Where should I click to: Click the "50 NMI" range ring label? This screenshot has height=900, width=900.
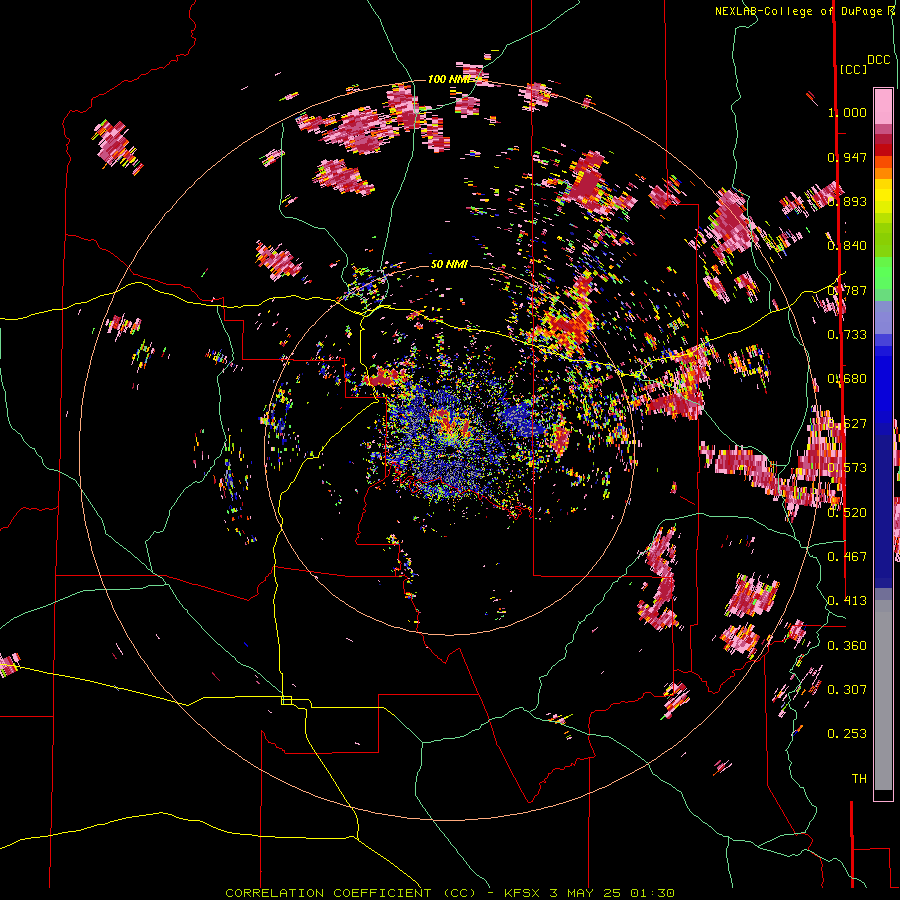coord(449,264)
